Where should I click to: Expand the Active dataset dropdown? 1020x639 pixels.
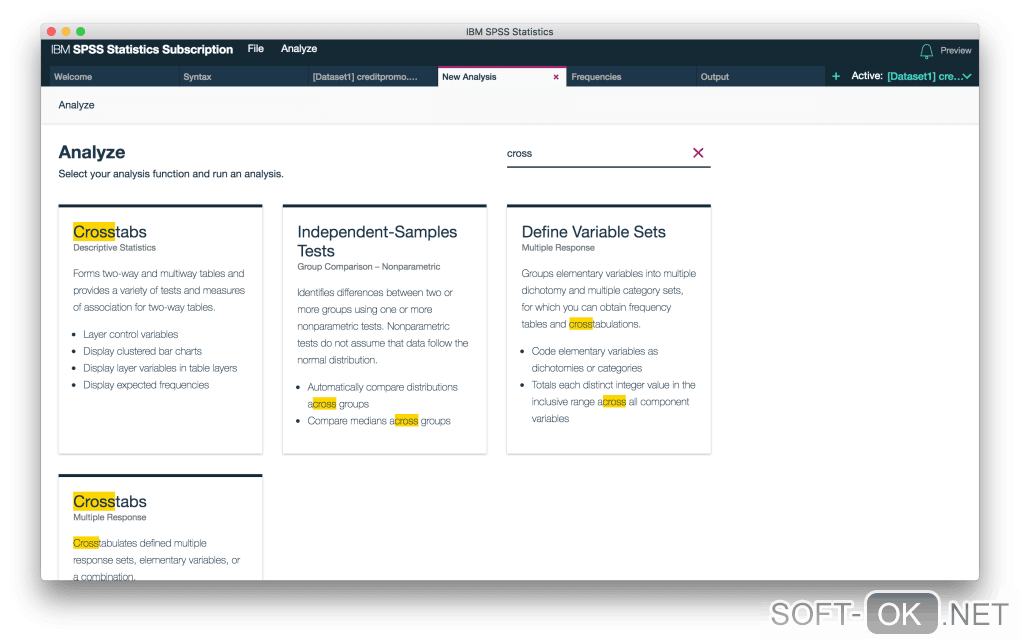tap(967, 76)
